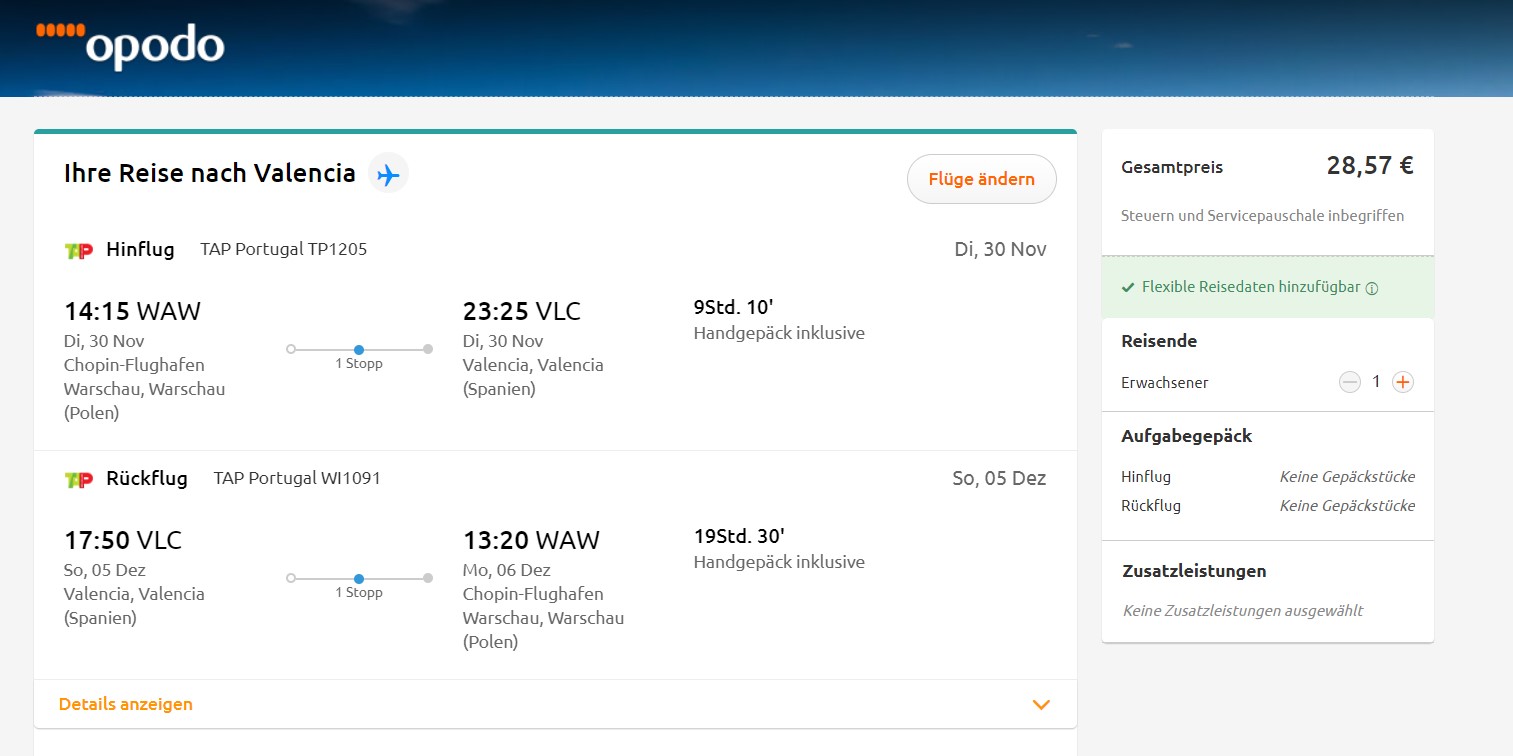
Task: Click the Zusatzleistungen heading
Action: [x=1195, y=571]
